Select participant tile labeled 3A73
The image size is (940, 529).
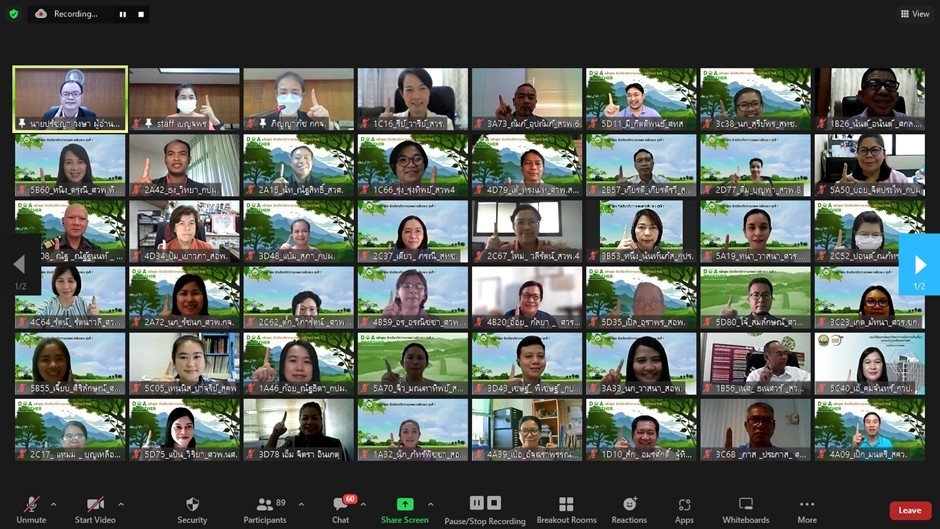click(527, 99)
